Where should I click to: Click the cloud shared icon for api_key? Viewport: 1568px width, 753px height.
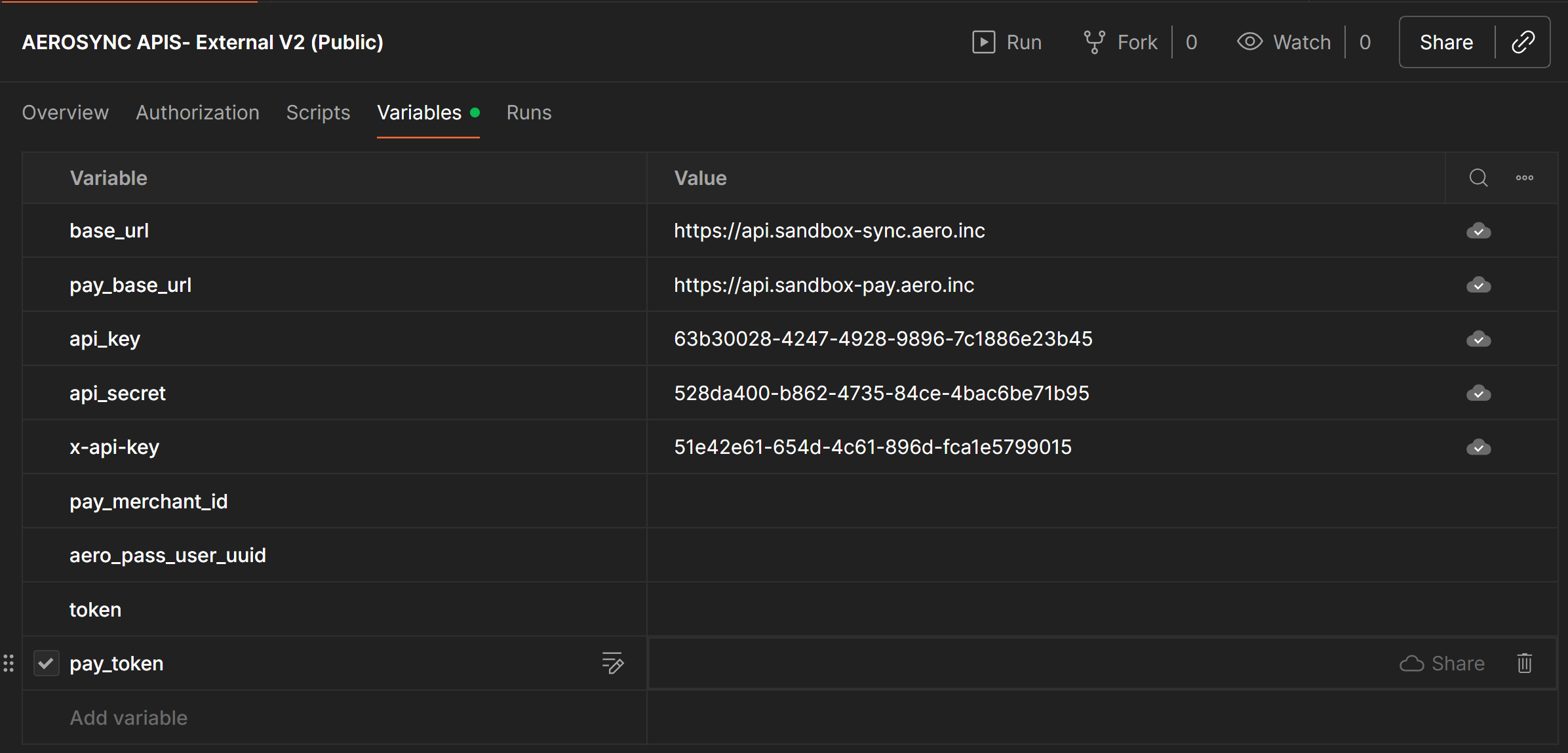[x=1478, y=339]
